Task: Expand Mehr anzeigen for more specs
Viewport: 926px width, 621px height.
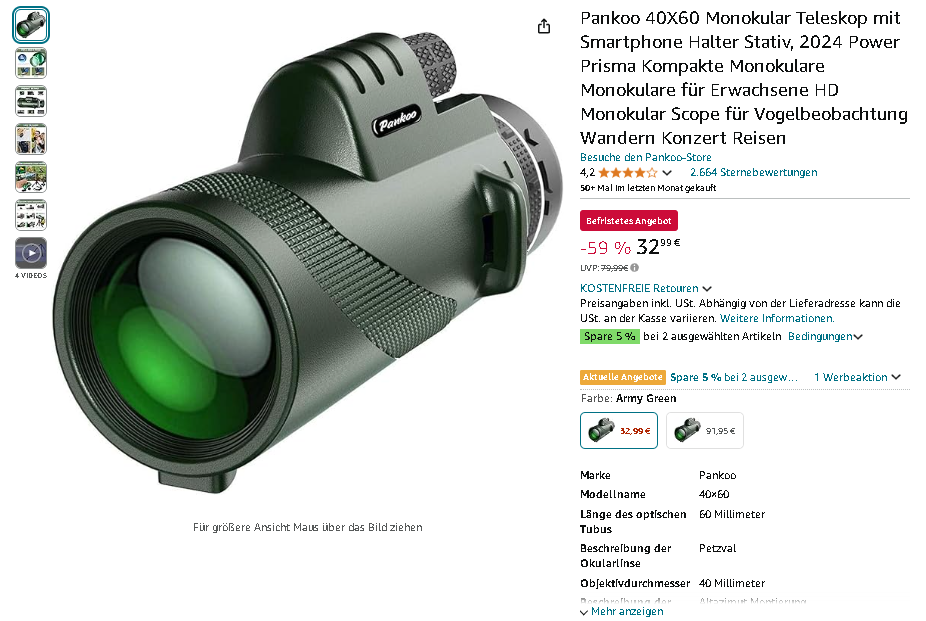Action: (x=621, y=612)
